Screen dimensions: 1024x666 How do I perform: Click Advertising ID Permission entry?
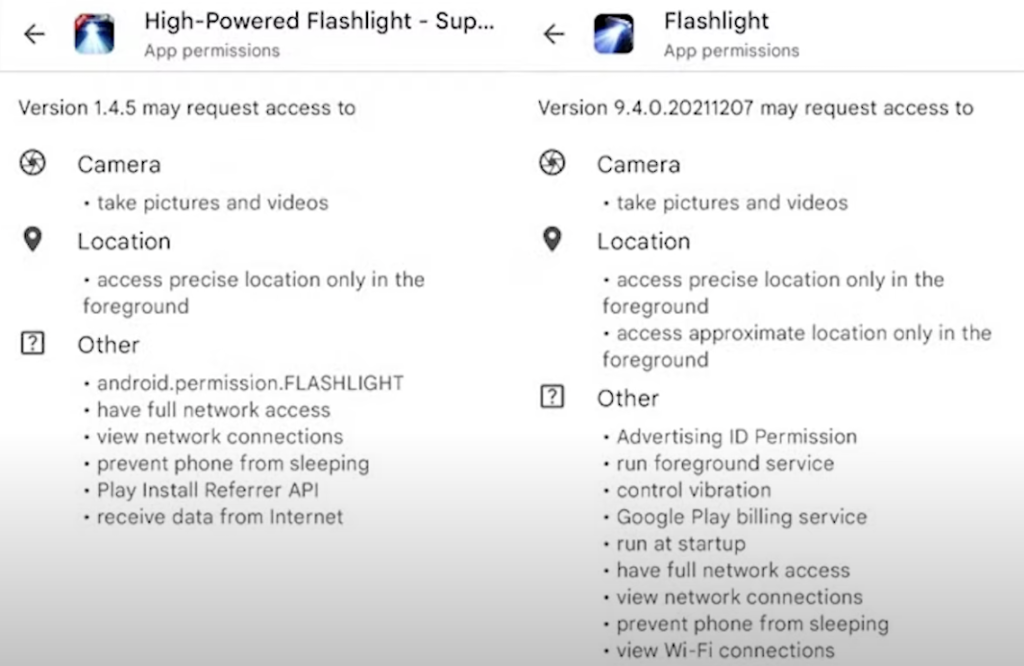(x=737, y=436)
